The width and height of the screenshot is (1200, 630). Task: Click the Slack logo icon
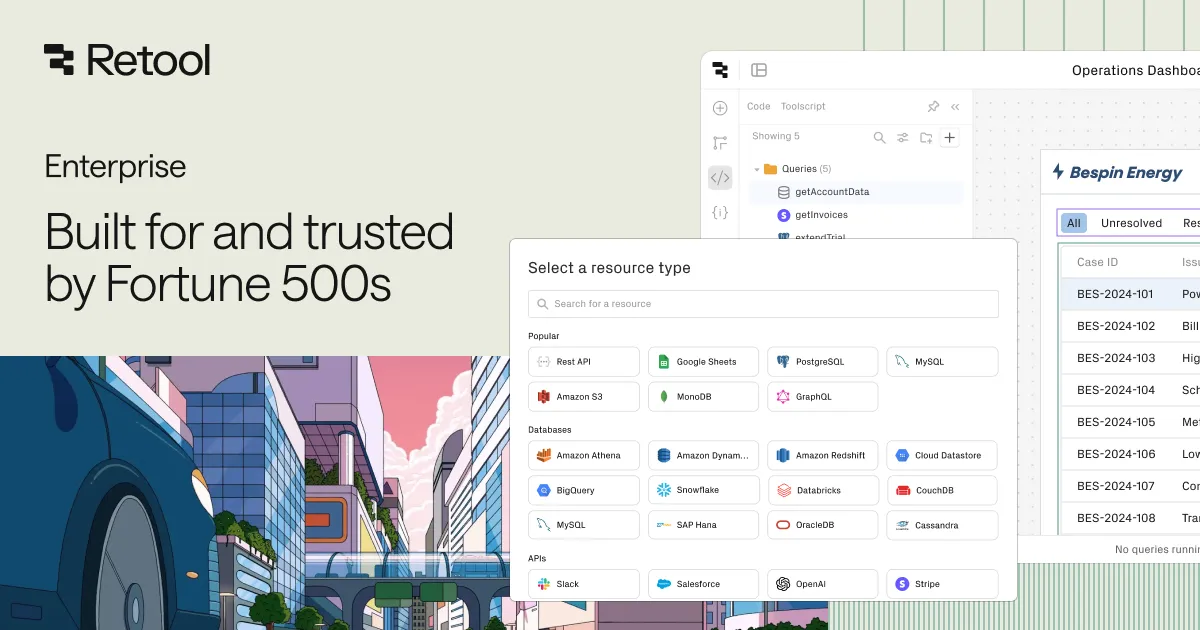544,584
